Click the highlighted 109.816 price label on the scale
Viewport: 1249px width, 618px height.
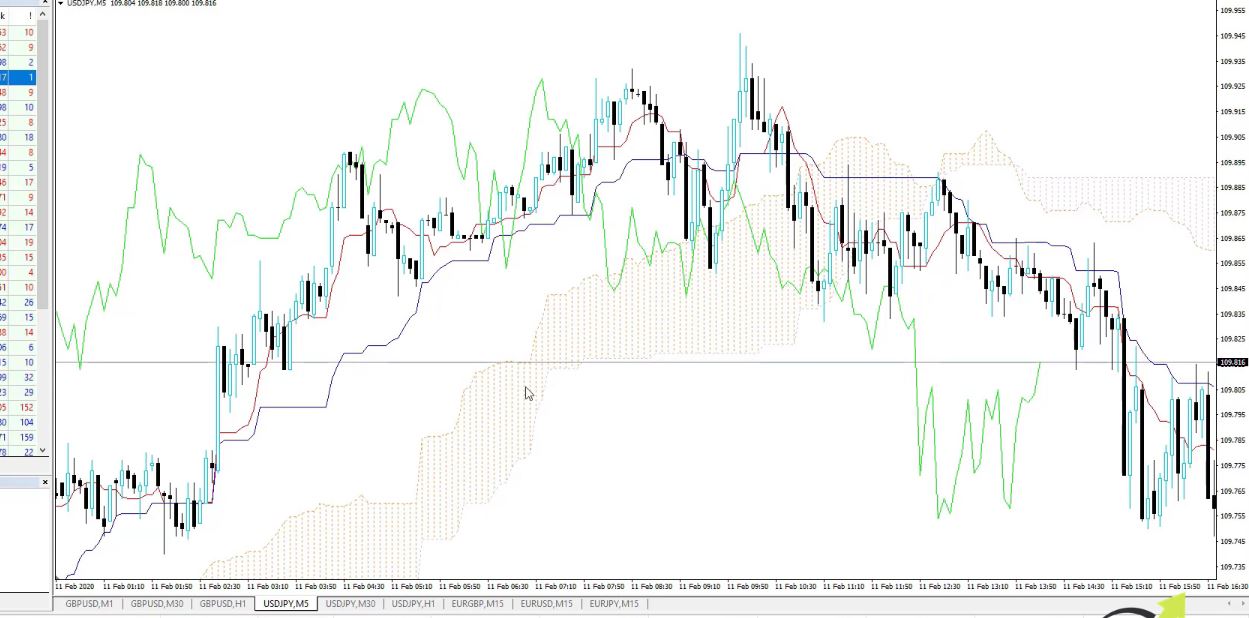(1231, 362)
